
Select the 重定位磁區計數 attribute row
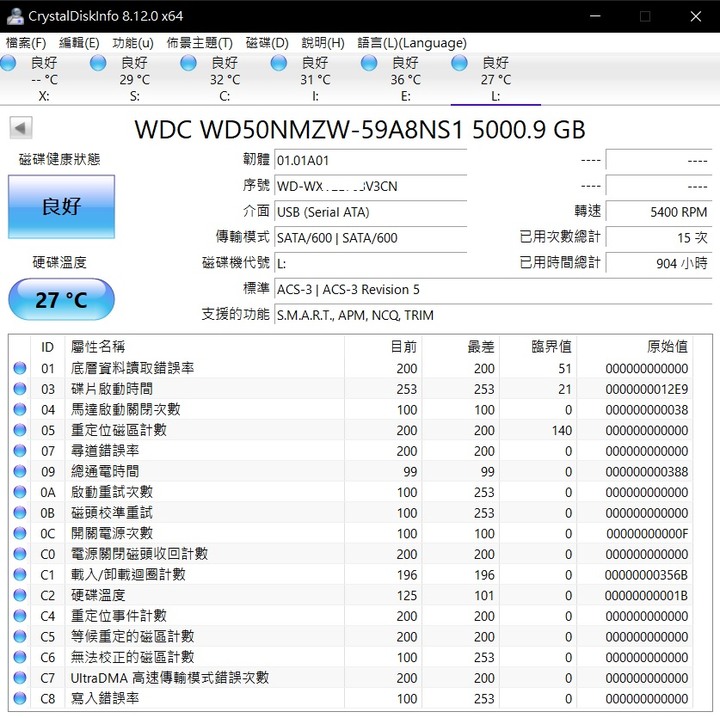pos(353,430)
